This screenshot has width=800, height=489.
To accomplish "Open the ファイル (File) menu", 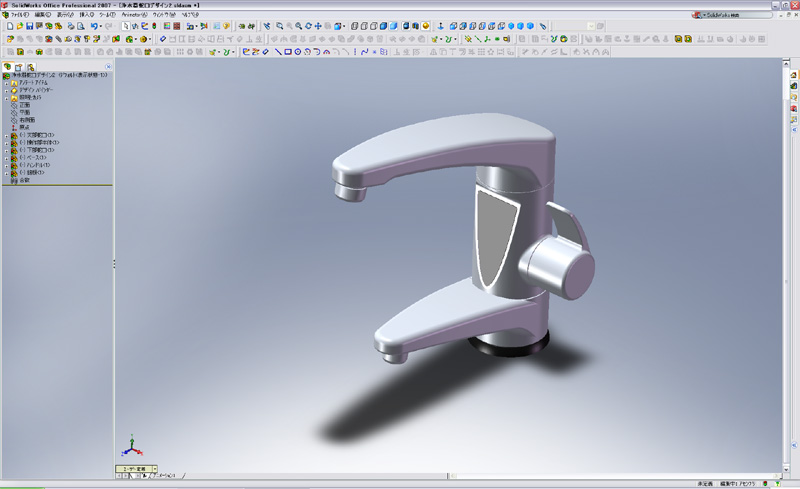I will pyautogui.click(x=18, y=15).
